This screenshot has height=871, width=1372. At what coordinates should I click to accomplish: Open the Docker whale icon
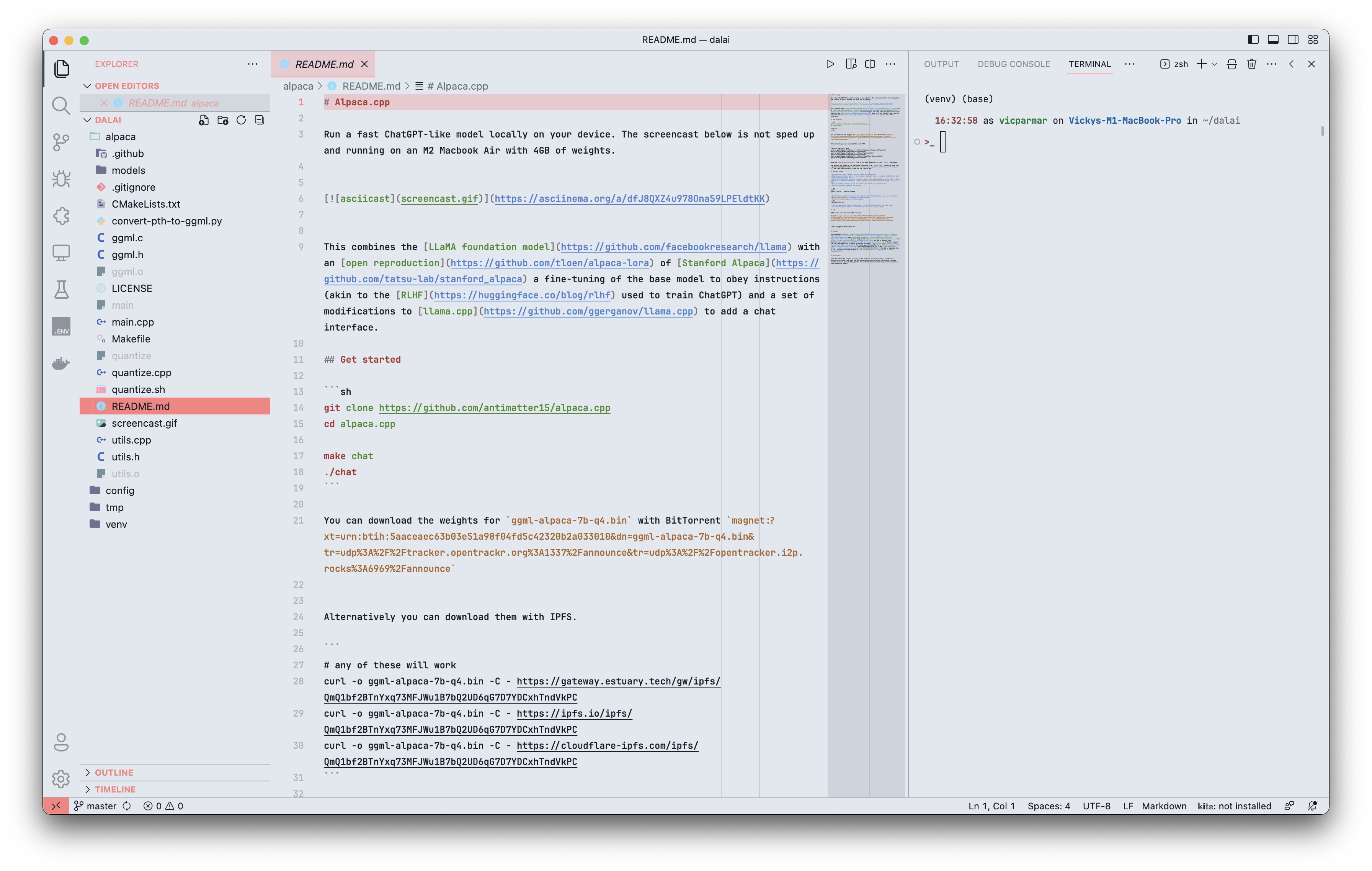(x=61, y=363)
